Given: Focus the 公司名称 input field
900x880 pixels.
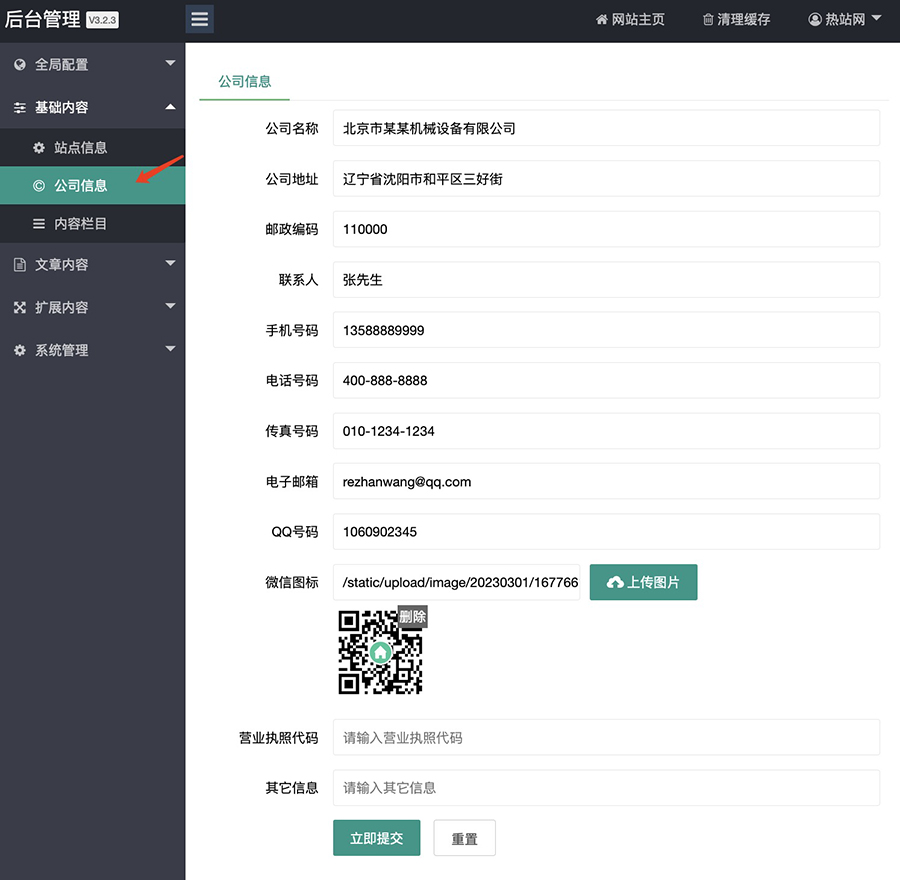Looking at the screenshot, I should pyautogui.click(x=606, y=128).
